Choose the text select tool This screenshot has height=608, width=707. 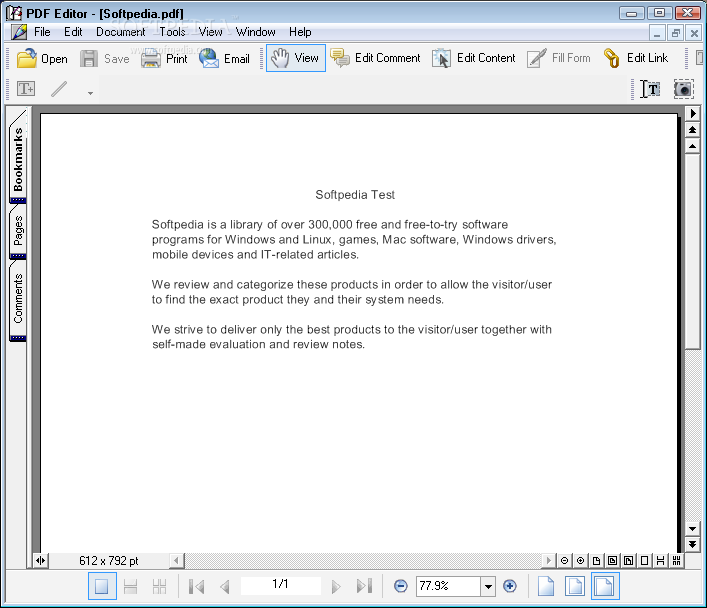(x=650, y=89)
